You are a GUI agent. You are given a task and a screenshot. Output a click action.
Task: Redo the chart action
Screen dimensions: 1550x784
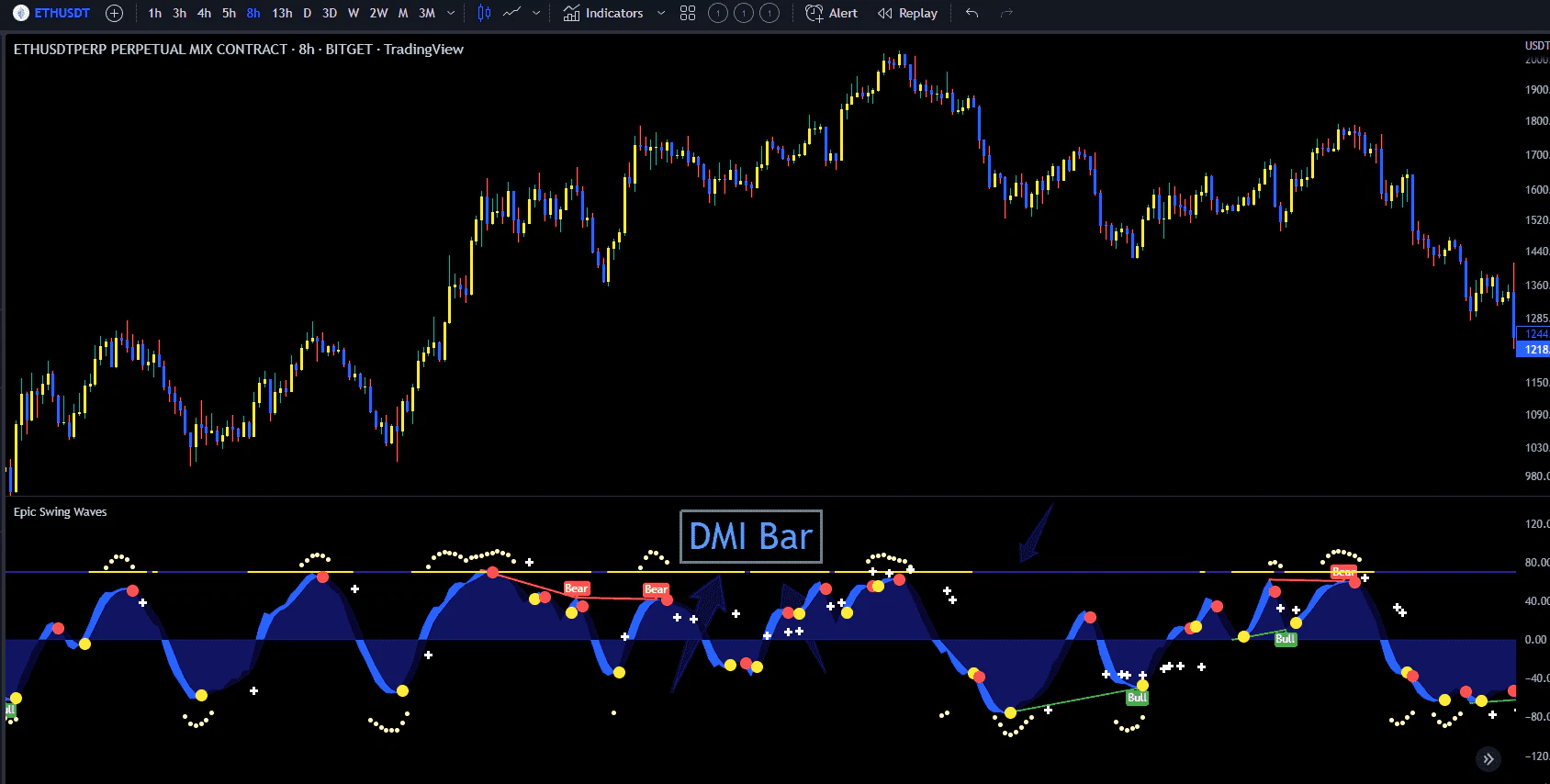point(1006,13)
